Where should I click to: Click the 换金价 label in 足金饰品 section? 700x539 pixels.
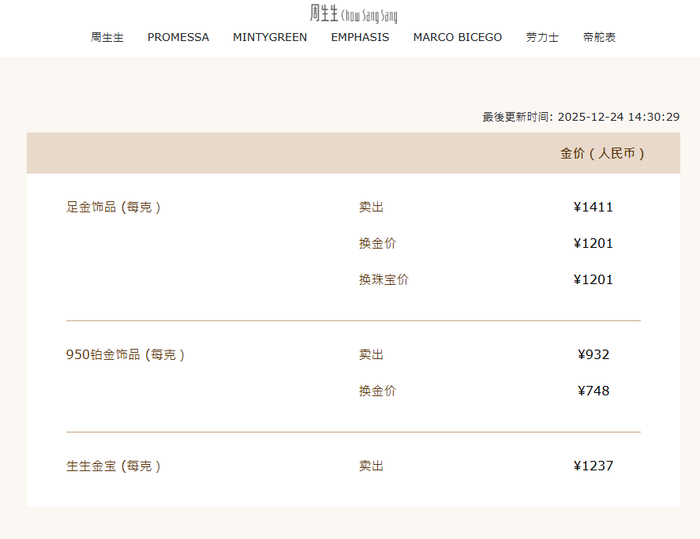coord(377,243)
